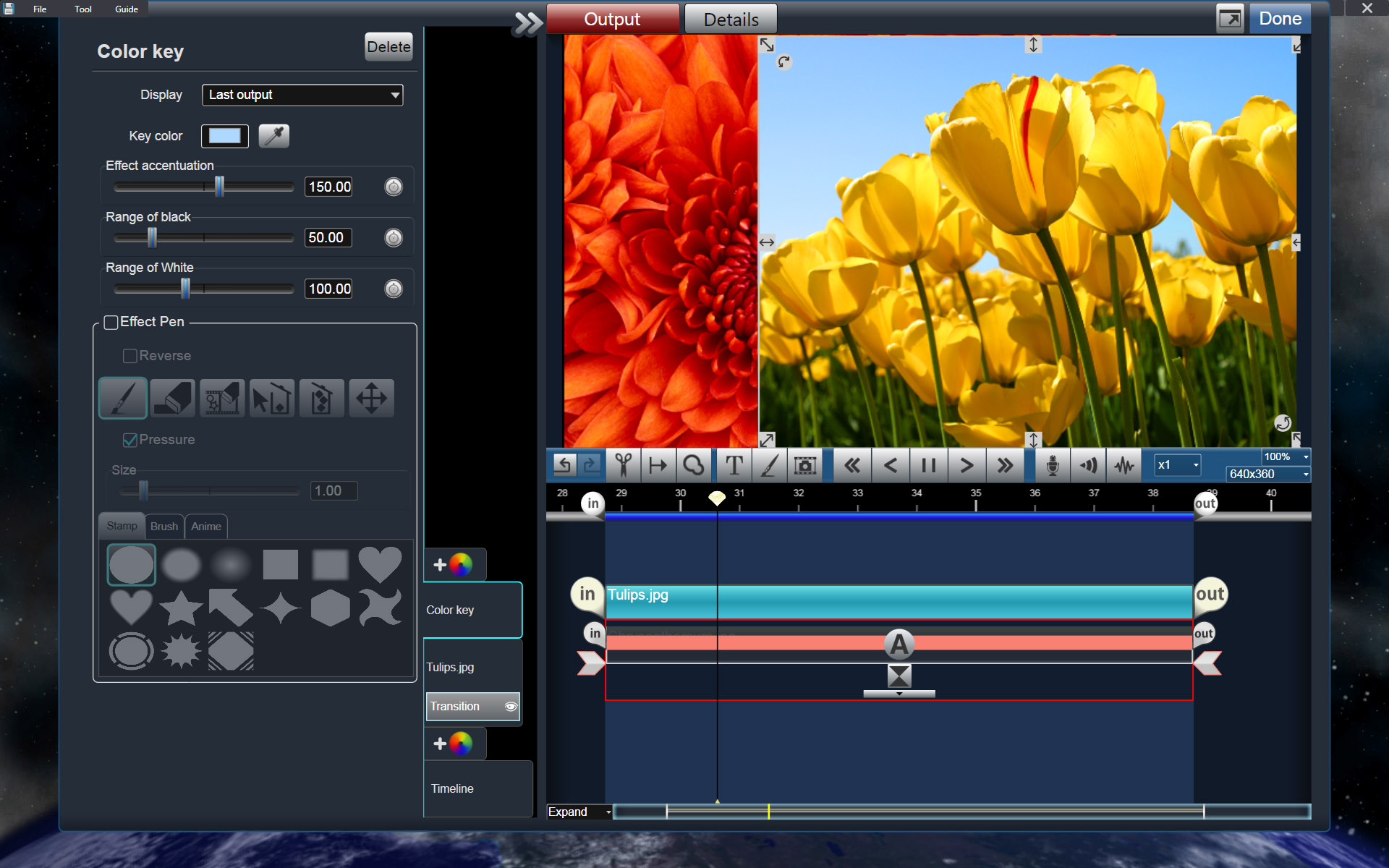Screen dimensions: 1389x868
Task: Toggle the Reverse checkbox
Action: click(x=130, y=356)
